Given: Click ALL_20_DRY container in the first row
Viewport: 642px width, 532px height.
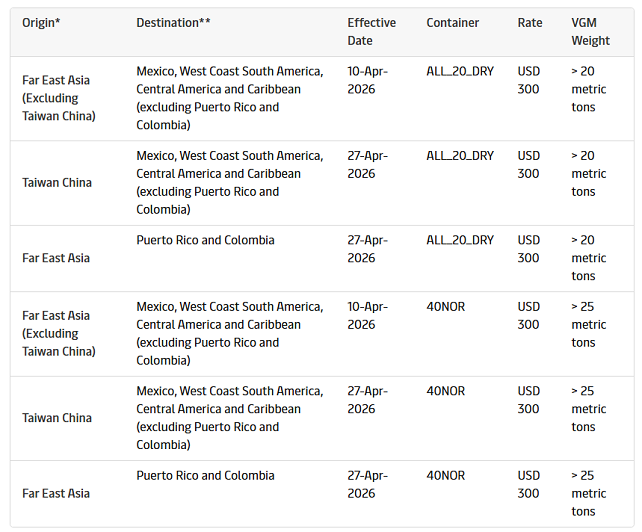Looking at the screenshot, I should pos(460,72).
